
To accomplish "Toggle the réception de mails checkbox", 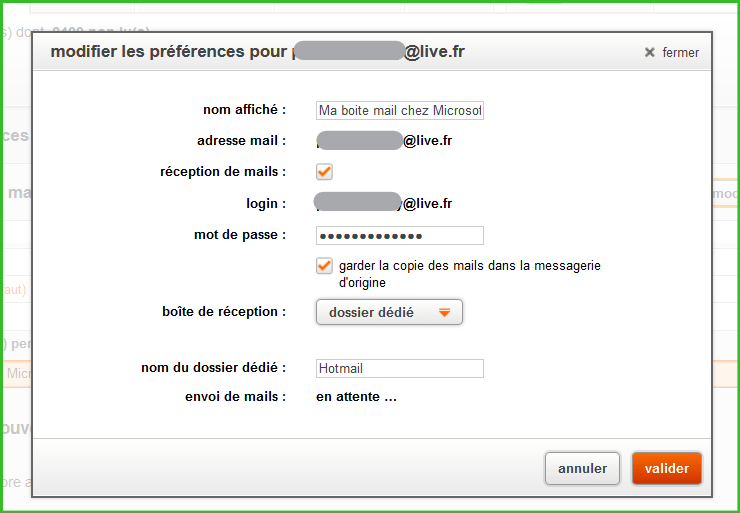I will 324,171.
